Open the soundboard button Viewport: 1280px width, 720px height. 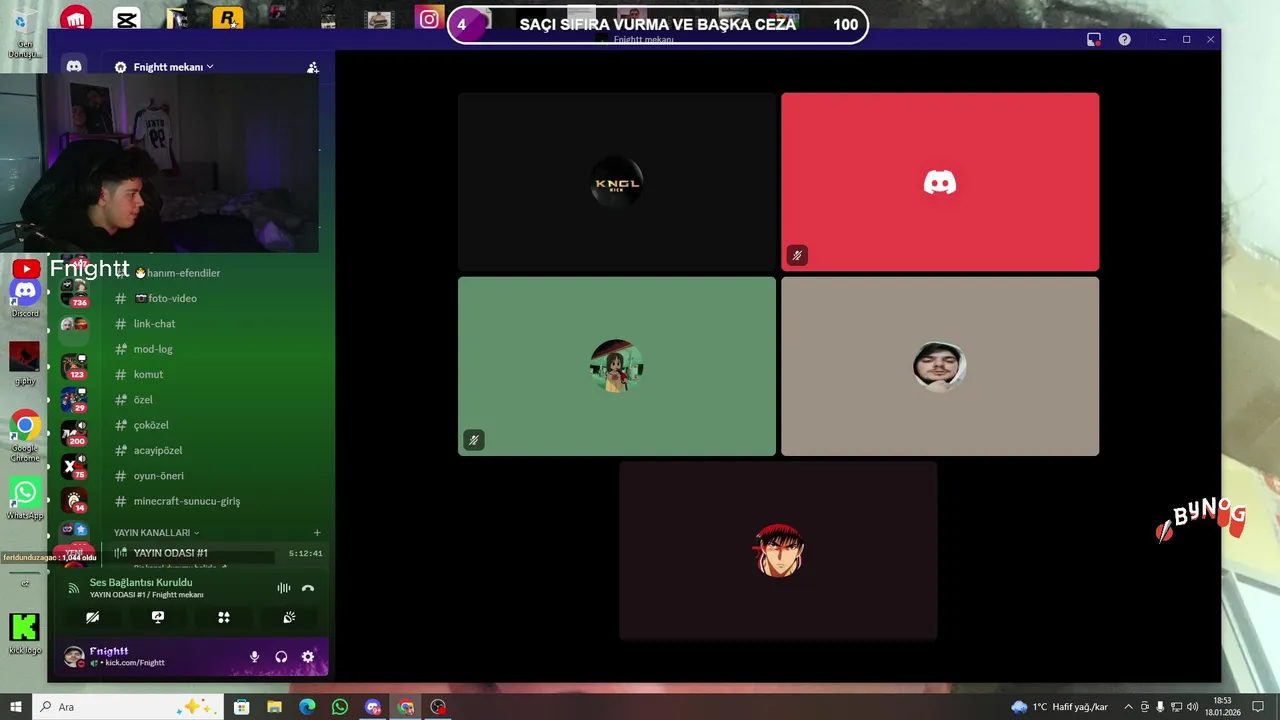pos(289,617)
